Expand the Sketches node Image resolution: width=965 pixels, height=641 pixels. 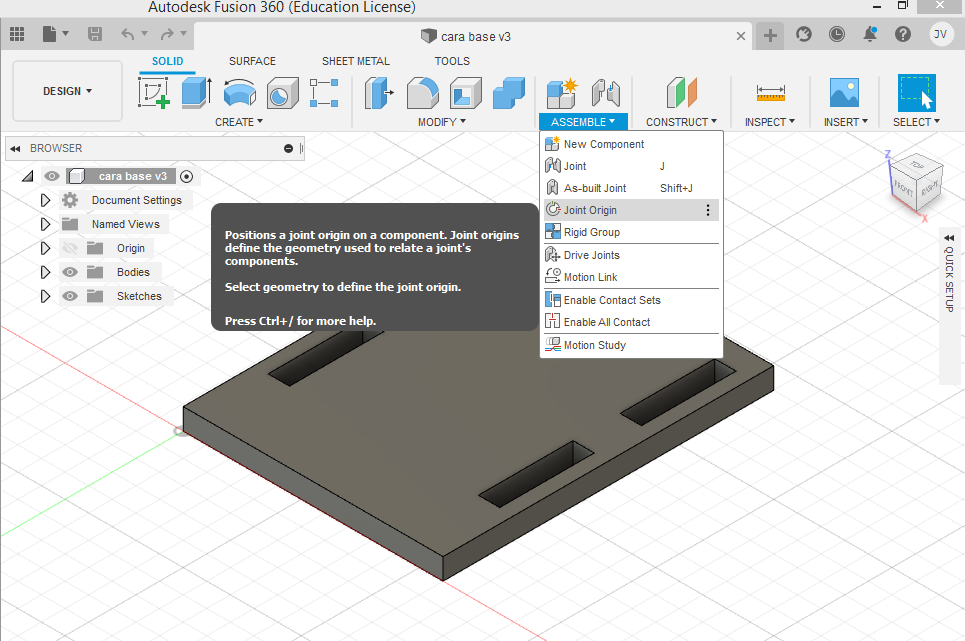tap(45, 296)
